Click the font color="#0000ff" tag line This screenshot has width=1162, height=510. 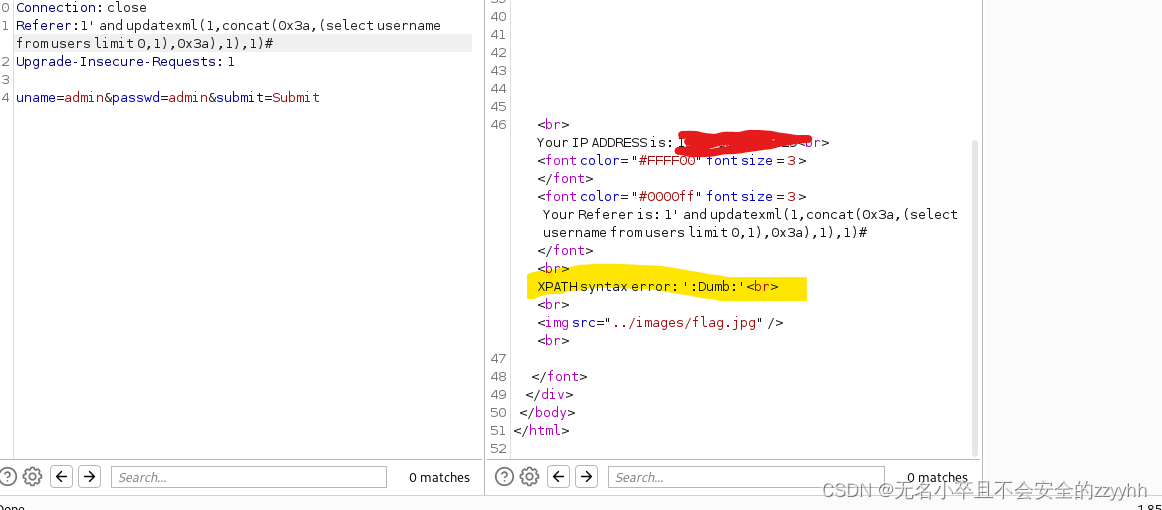(x=672, y=196)
